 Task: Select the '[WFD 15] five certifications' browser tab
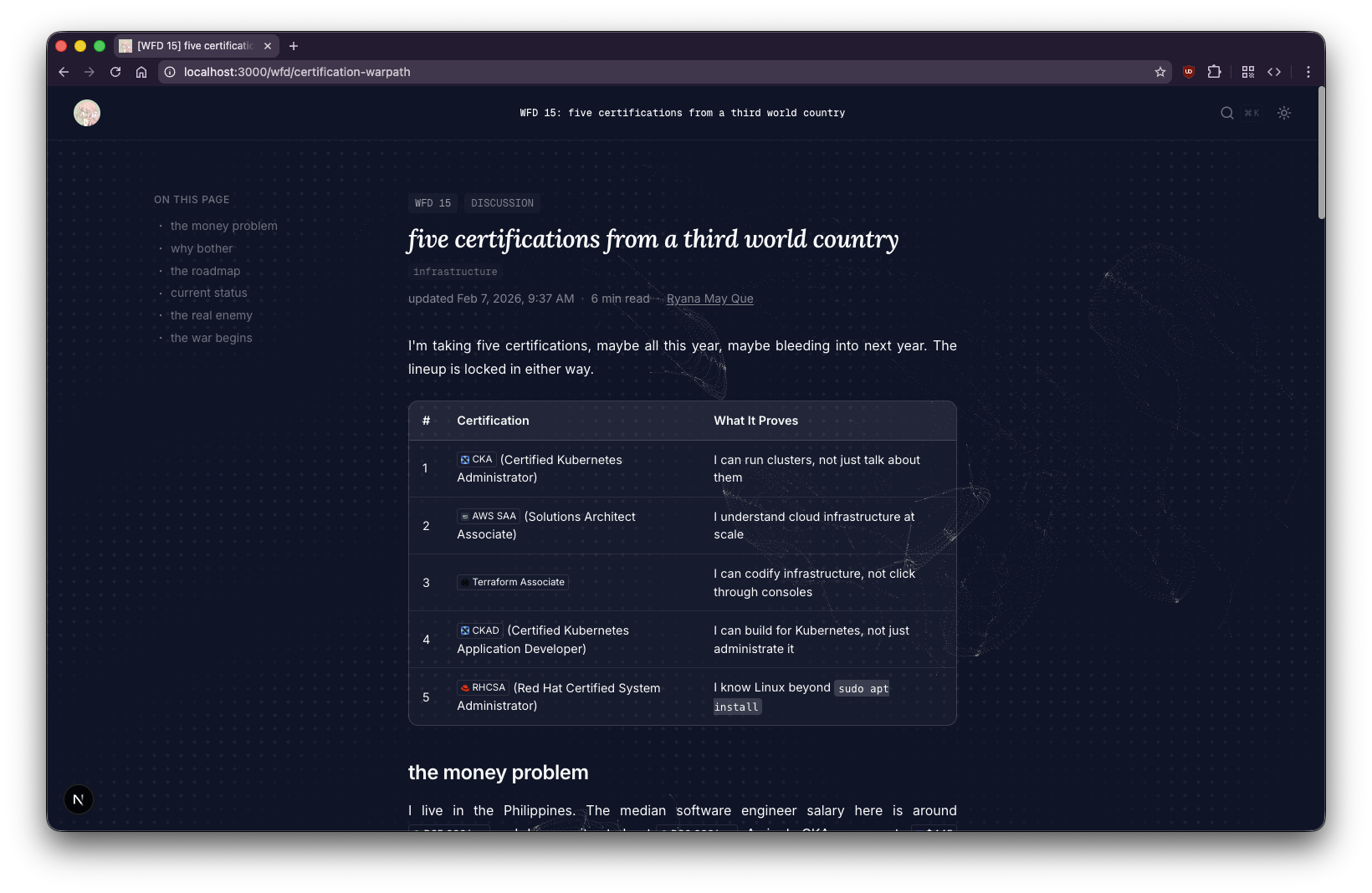point(194,46)
